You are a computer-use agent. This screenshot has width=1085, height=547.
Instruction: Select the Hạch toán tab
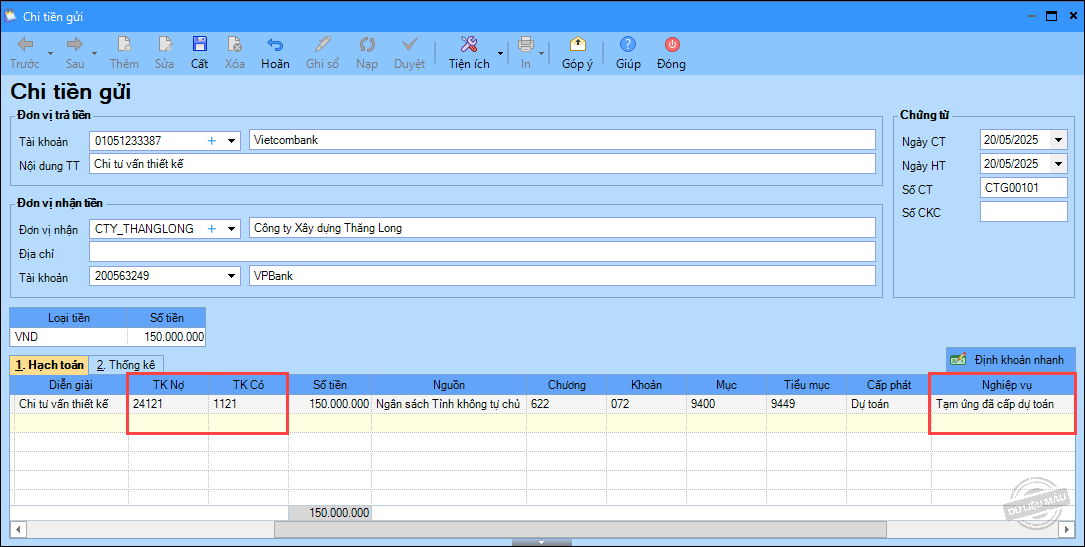[x=49, y=365]
